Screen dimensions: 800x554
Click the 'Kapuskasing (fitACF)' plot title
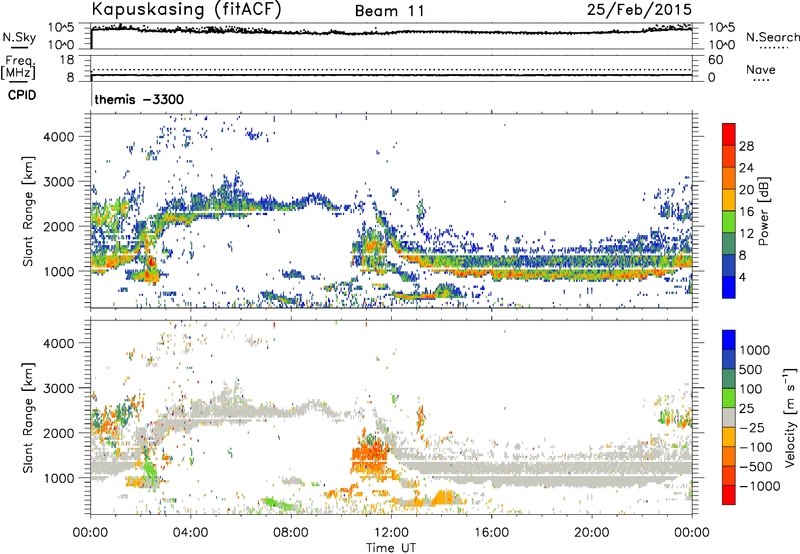[186, 10]
